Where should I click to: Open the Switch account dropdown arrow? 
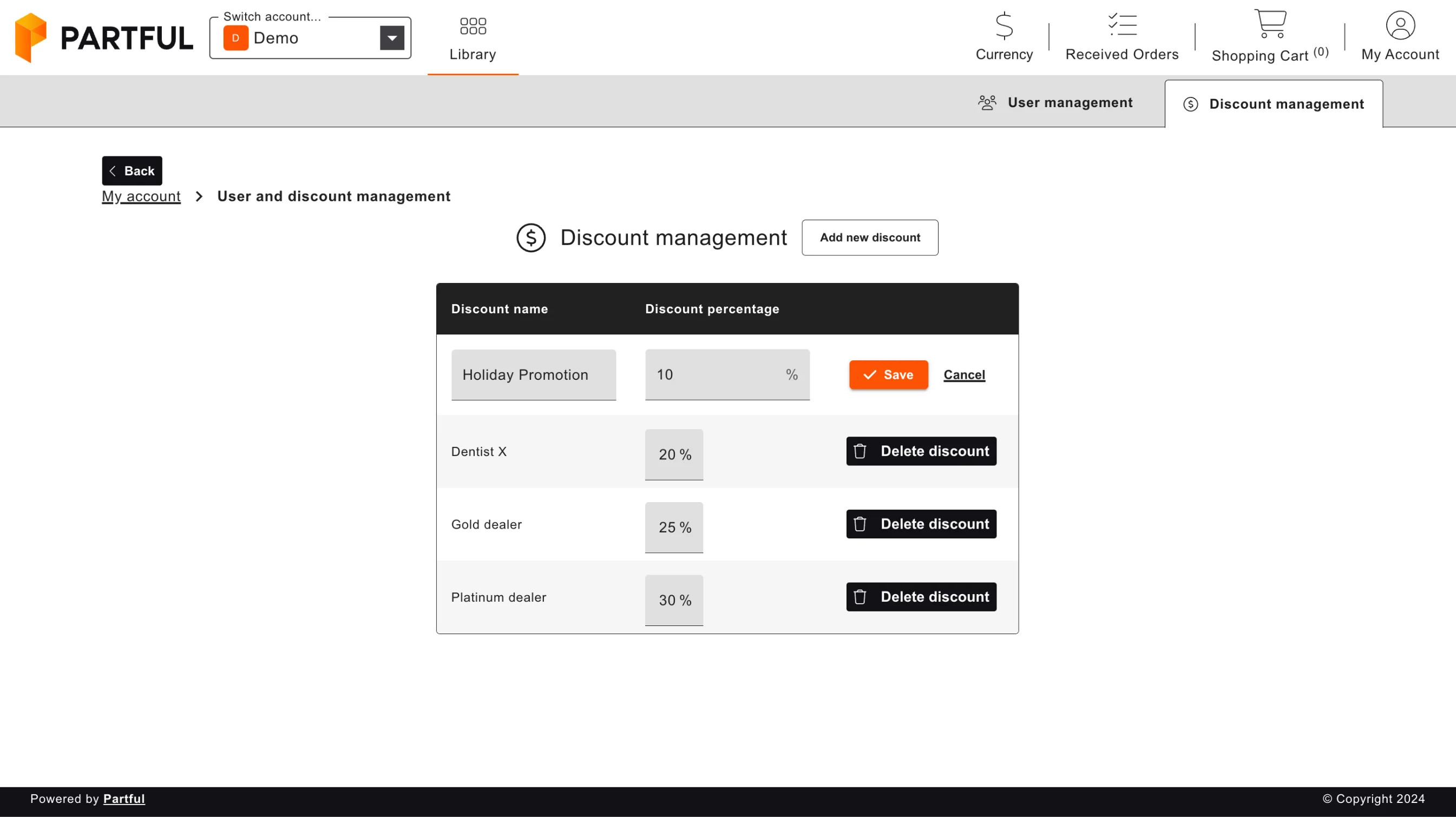(x=392, y=38)
